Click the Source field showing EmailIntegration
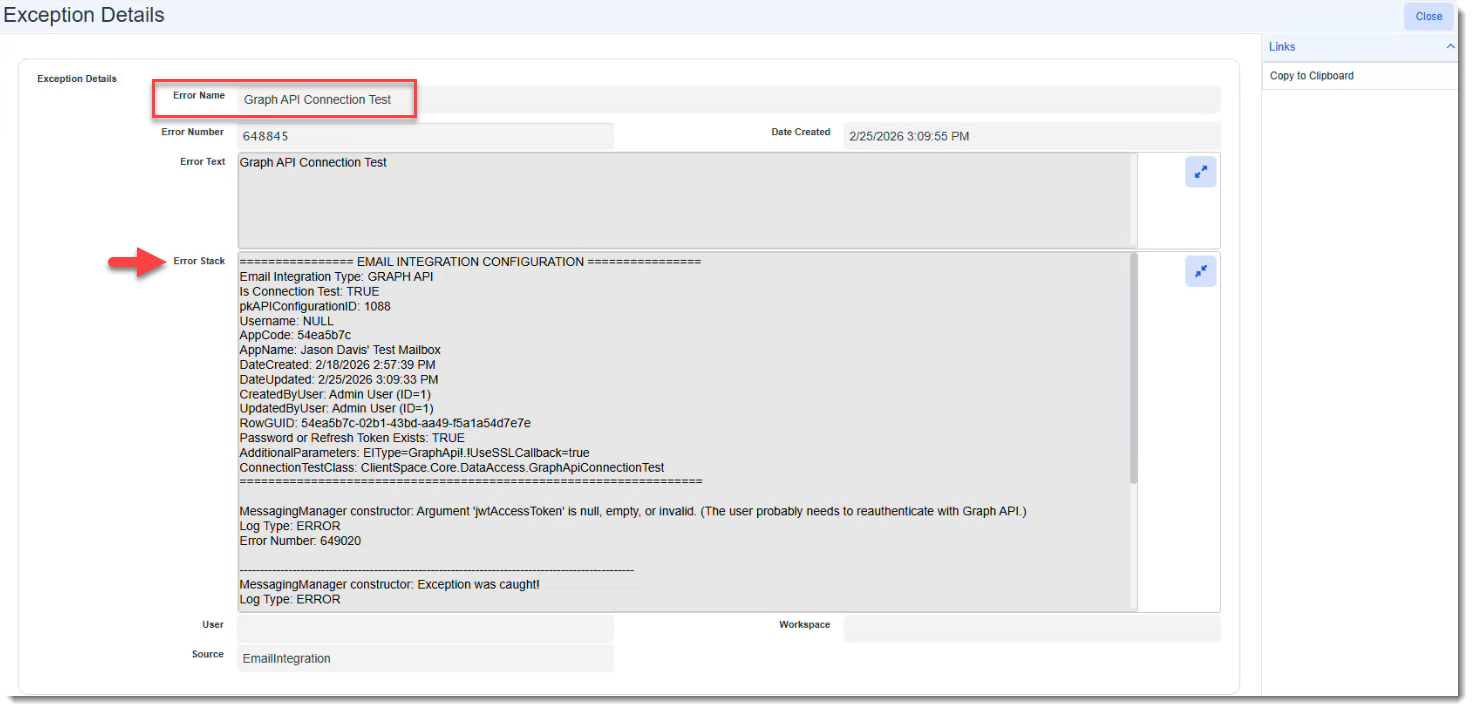The height and width of the screenshot is (711, 1473). pyautogui.click(x=425, y=658)
